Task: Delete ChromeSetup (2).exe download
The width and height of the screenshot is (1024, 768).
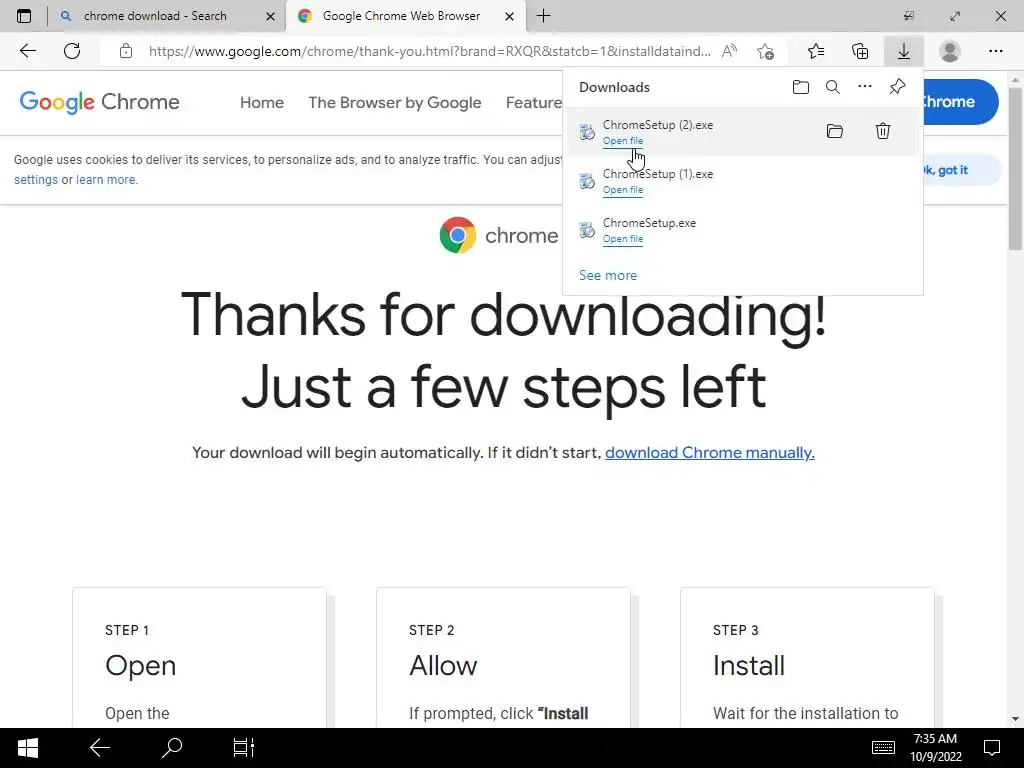Action: (883, 131)
